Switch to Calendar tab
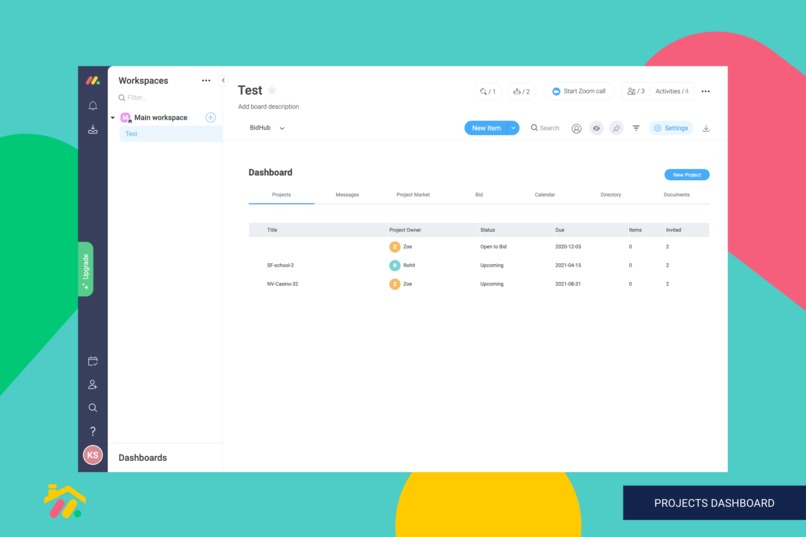806x537 pixels. (x=544, y=195)
